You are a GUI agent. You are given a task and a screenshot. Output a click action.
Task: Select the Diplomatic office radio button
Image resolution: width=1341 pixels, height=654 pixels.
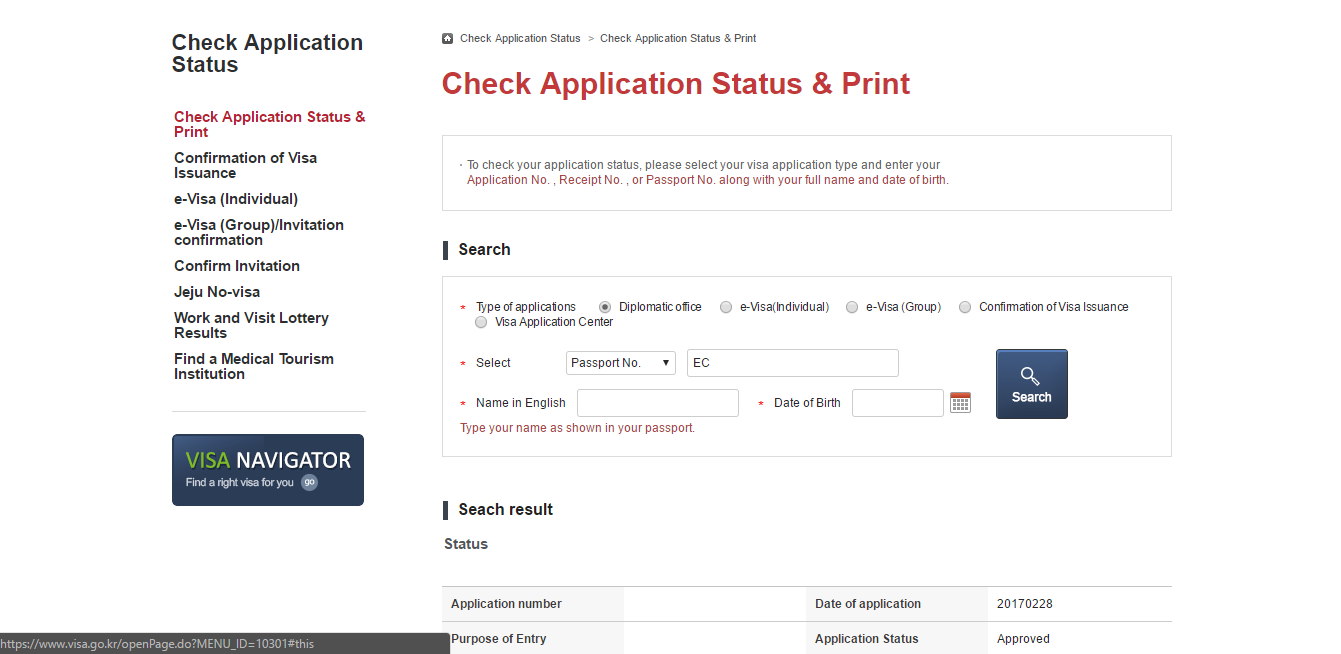[605, 307]
